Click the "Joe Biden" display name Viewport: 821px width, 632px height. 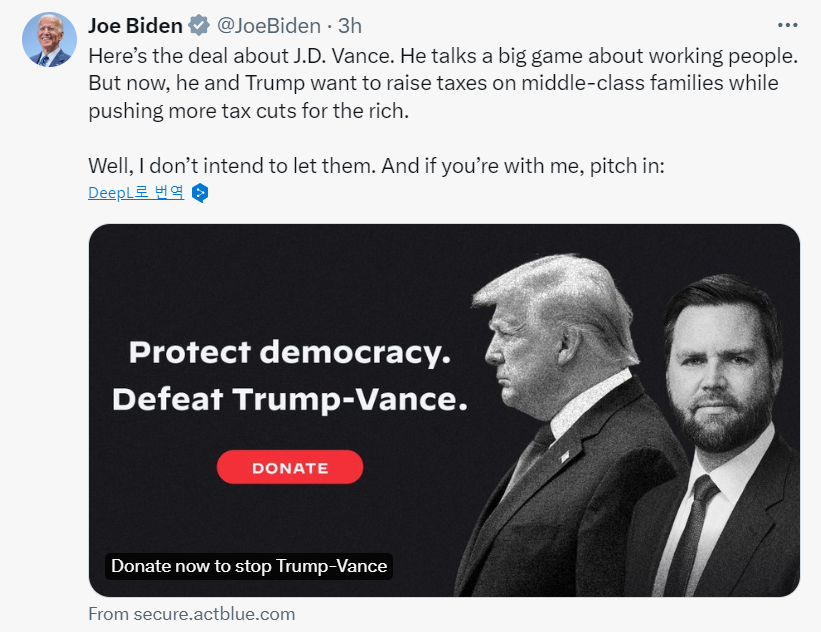pyautogui.click(x=134, y=25)
